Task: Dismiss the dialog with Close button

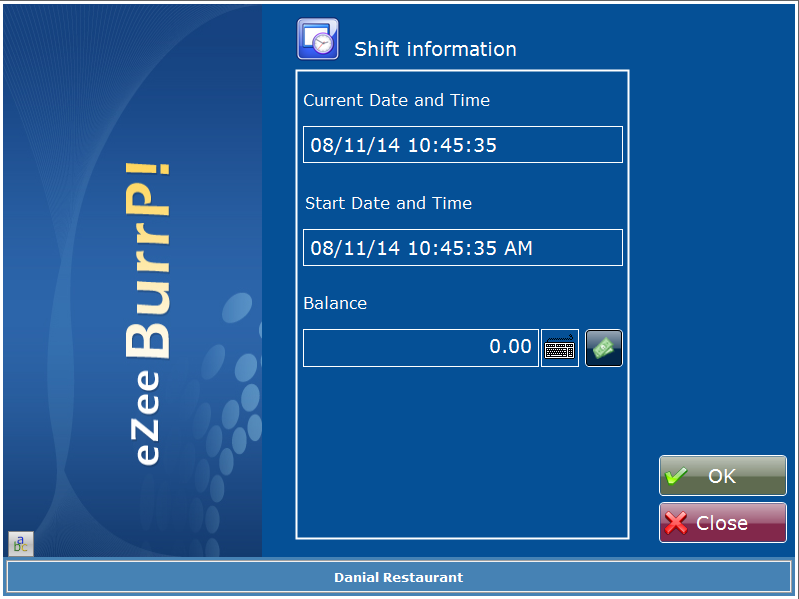Action: 723,523
